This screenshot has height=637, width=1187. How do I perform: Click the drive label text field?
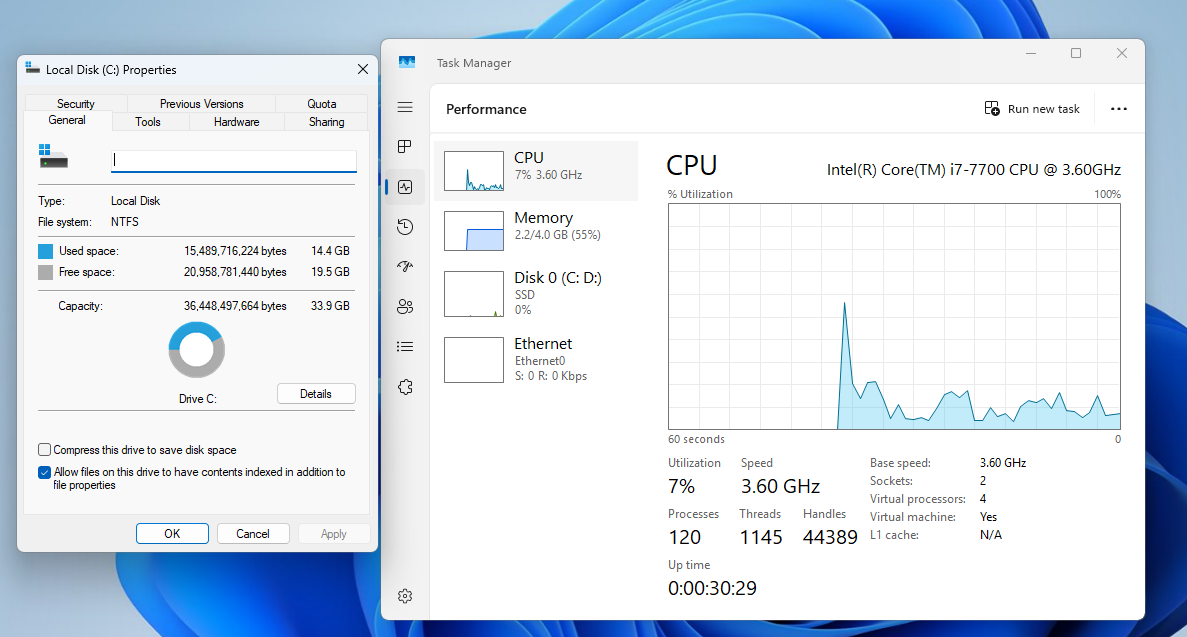pyautogui.click(x=234, y=160)
